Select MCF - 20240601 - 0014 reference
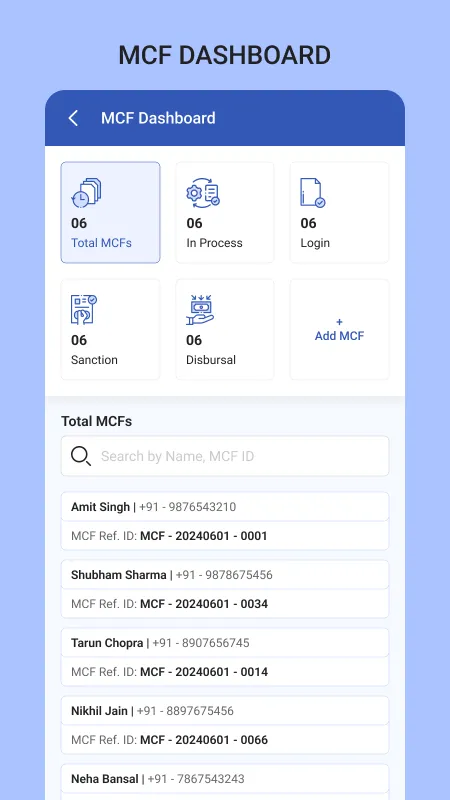Image resolution: width=450 pixels, height=800 pixels. [x=204, y=672]
